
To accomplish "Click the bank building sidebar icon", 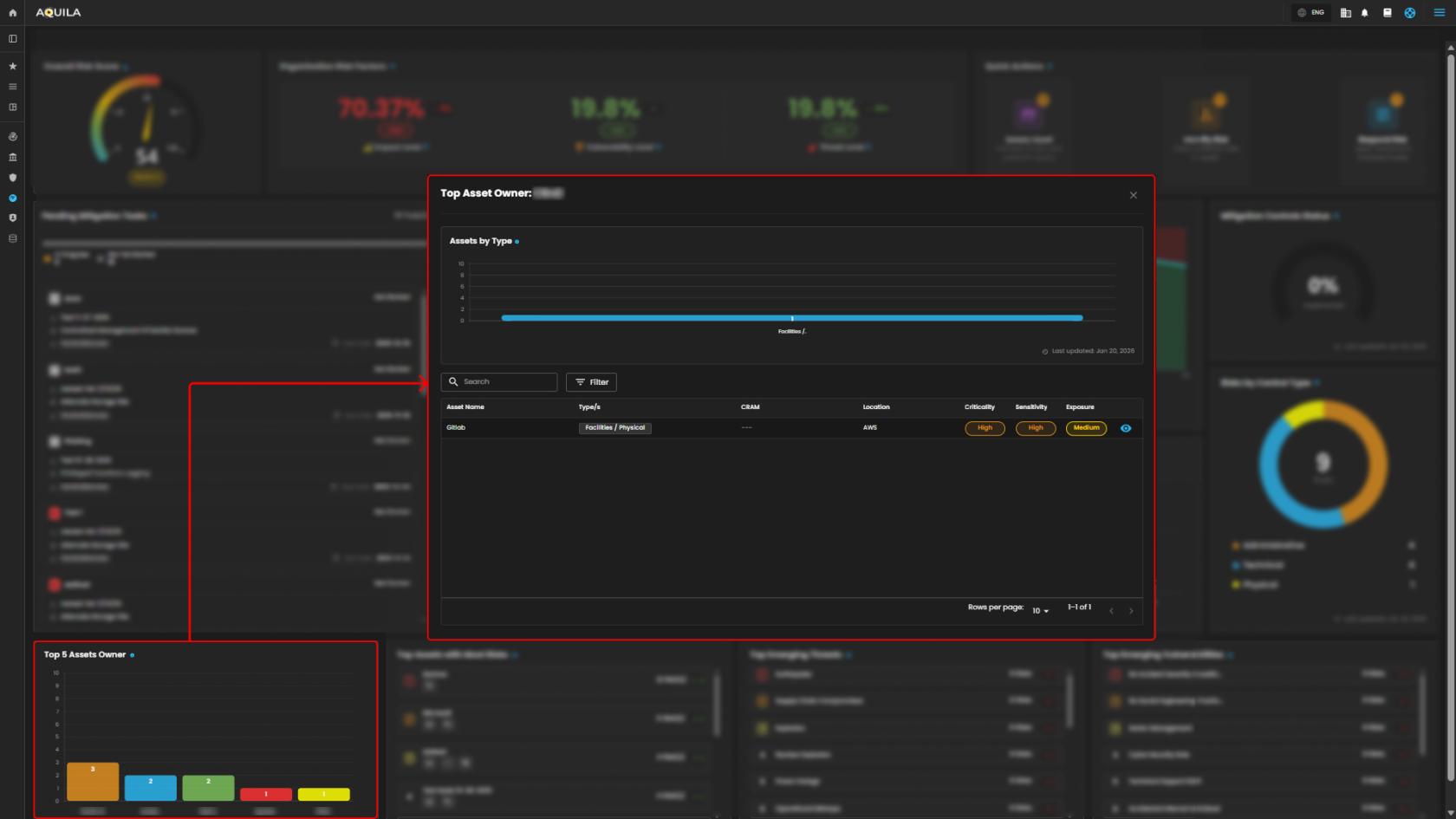I will click(x=12, y=157).
